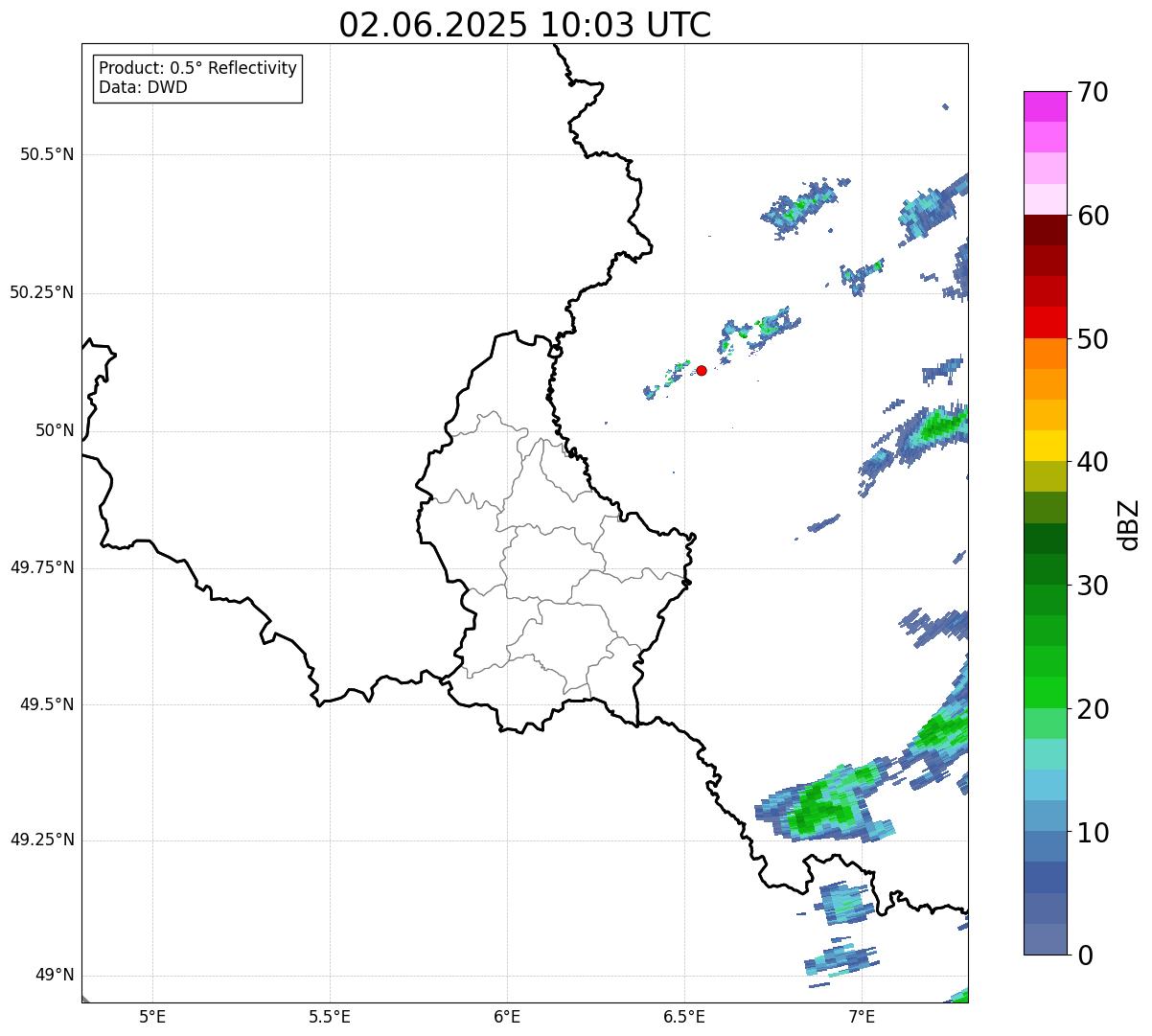Click the 6.5°E longitude label
This screenshot has width=1152, height=1036.
pos(684,1016)
